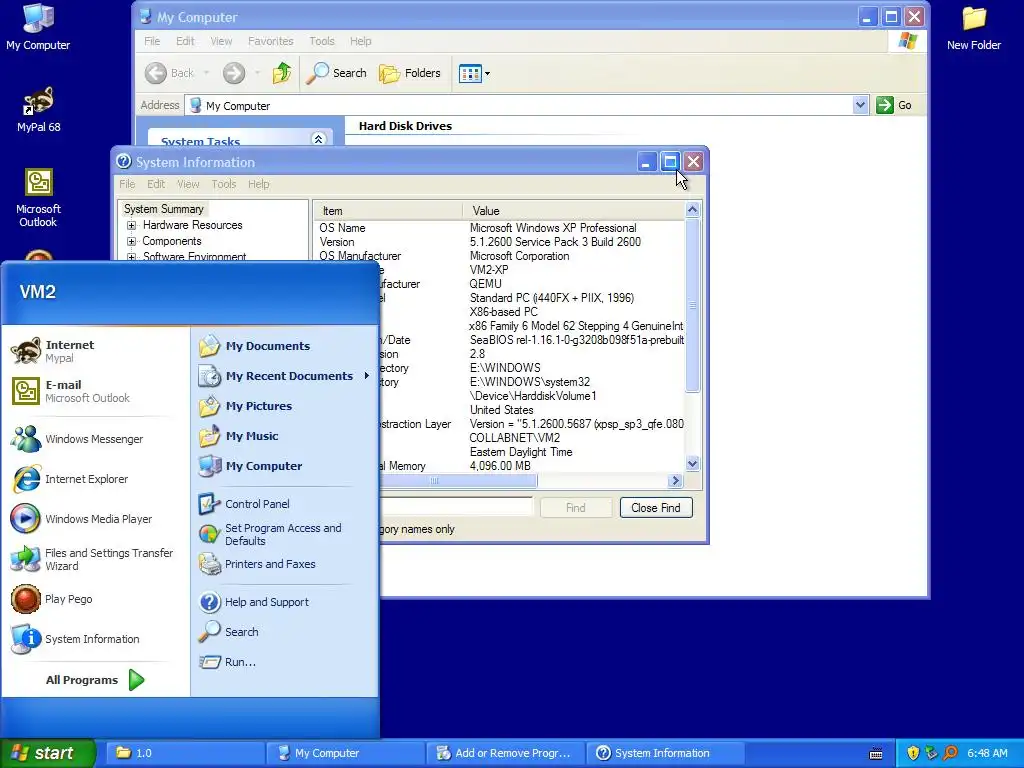The width and height of the screenshot is (1024, 768).
Task: Open My Computer desktop icon
Action: [38, 26]
